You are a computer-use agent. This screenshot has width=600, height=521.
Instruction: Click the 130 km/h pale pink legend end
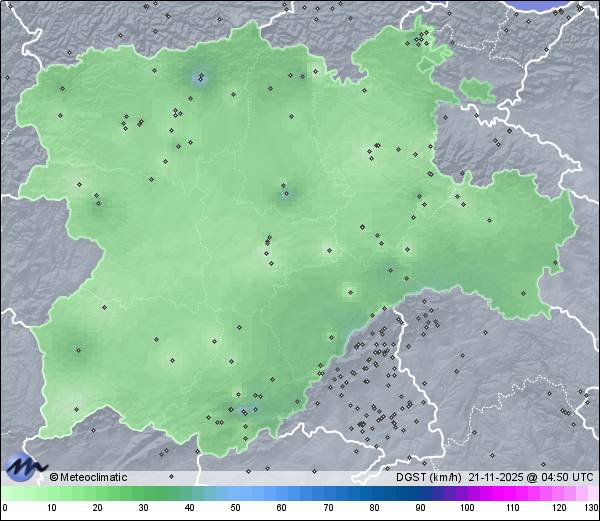[594, 494]
